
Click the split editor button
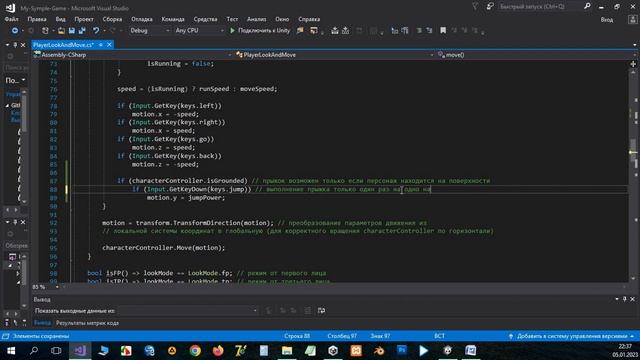coord(633,64)
